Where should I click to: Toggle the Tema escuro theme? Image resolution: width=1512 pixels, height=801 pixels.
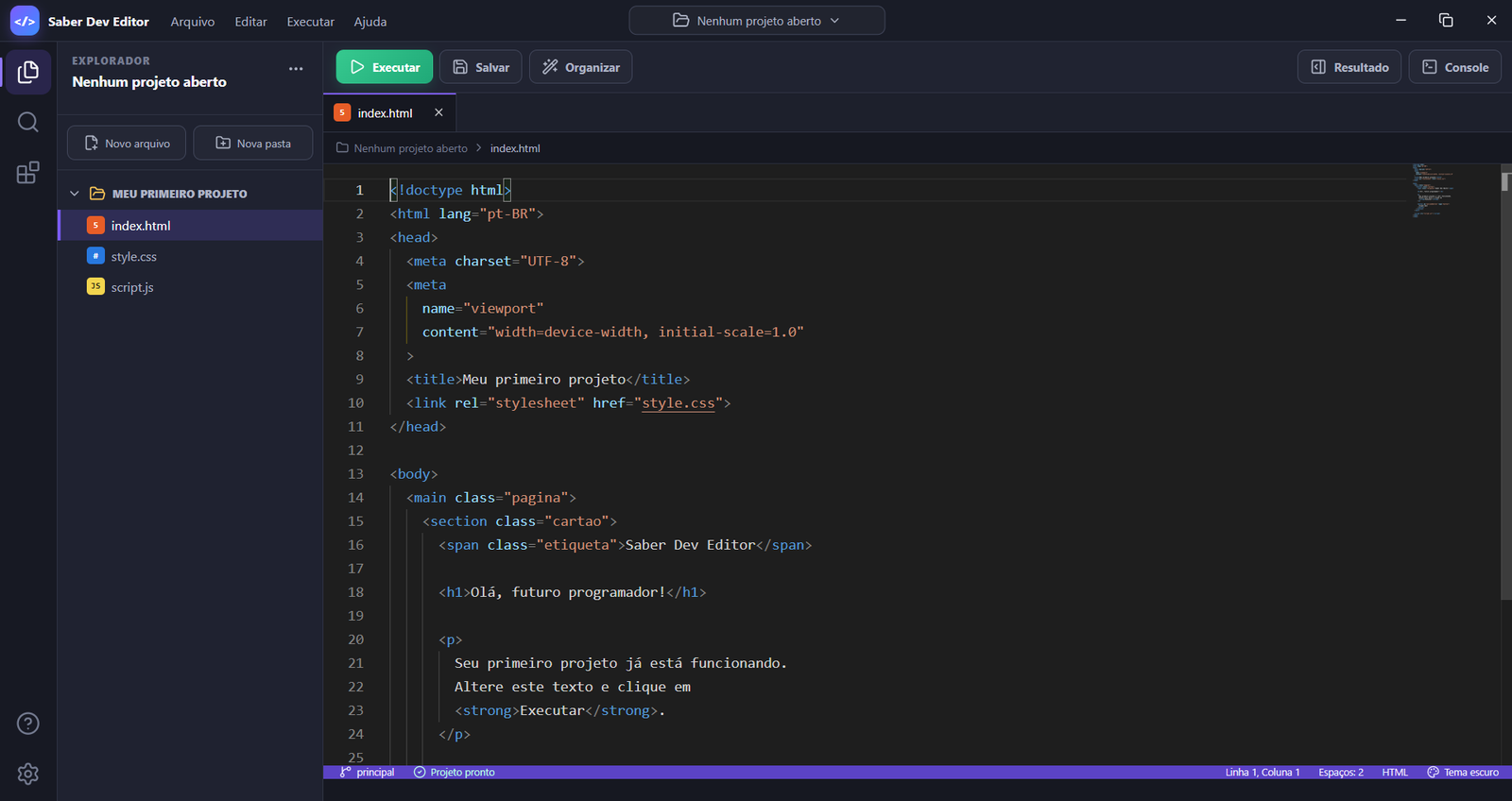tap(1463, 773)
